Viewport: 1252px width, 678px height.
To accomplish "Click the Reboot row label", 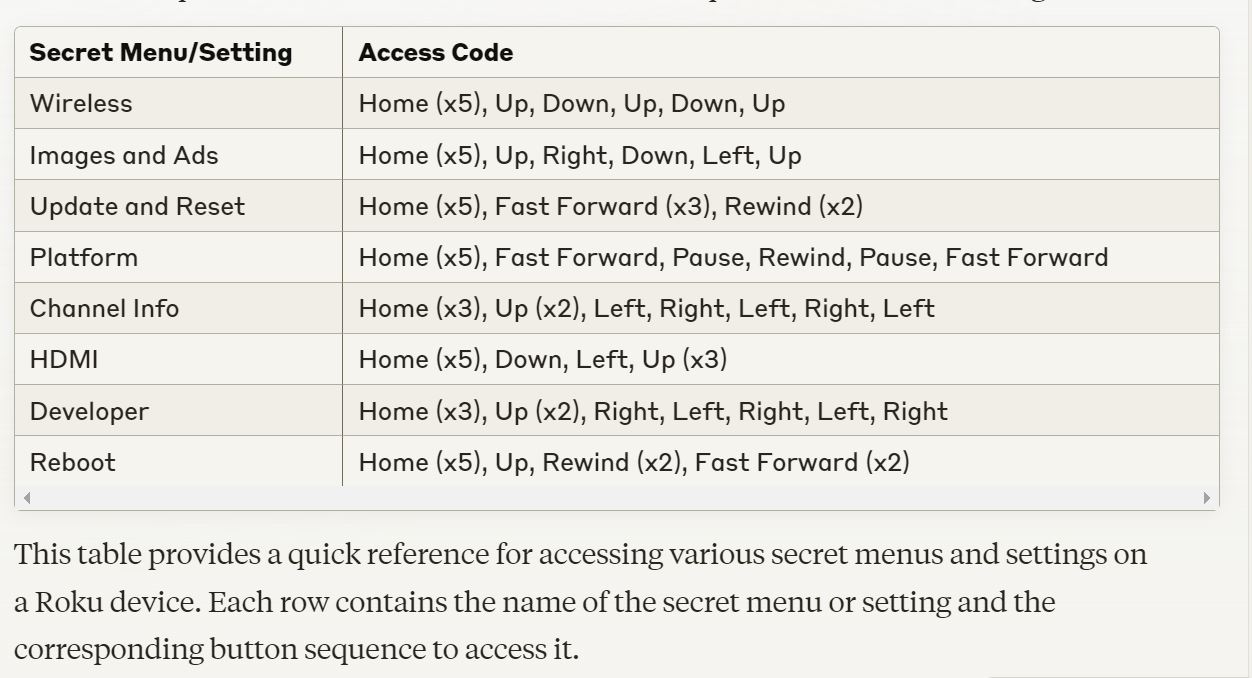I will 73,462.
